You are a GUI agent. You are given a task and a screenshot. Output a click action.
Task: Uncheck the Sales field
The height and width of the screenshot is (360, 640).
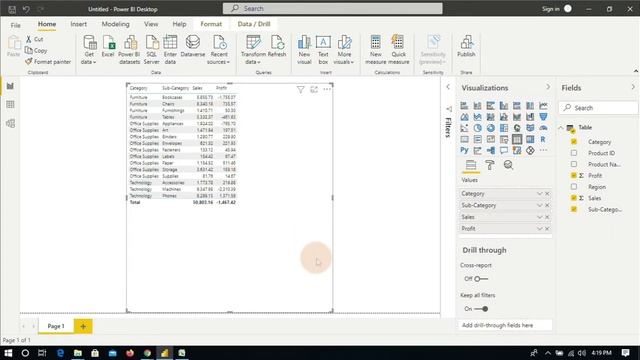(x=574, y=198)
